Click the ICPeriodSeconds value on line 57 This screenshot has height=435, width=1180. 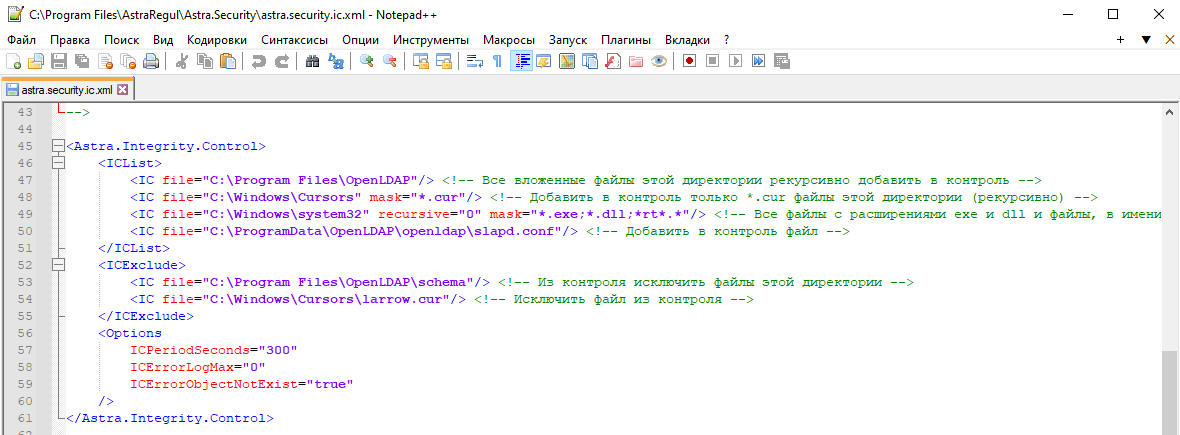click(x=278, y=350)
